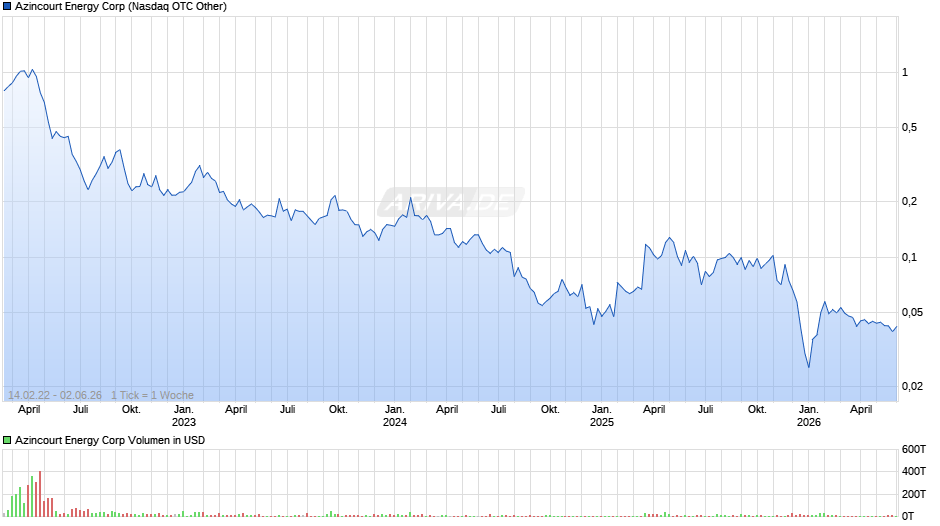Click the chart title 'Azincourt Energy Corp (Nasdaq OTC Other)'
The image size is (940, 526).
click(121, 7)
